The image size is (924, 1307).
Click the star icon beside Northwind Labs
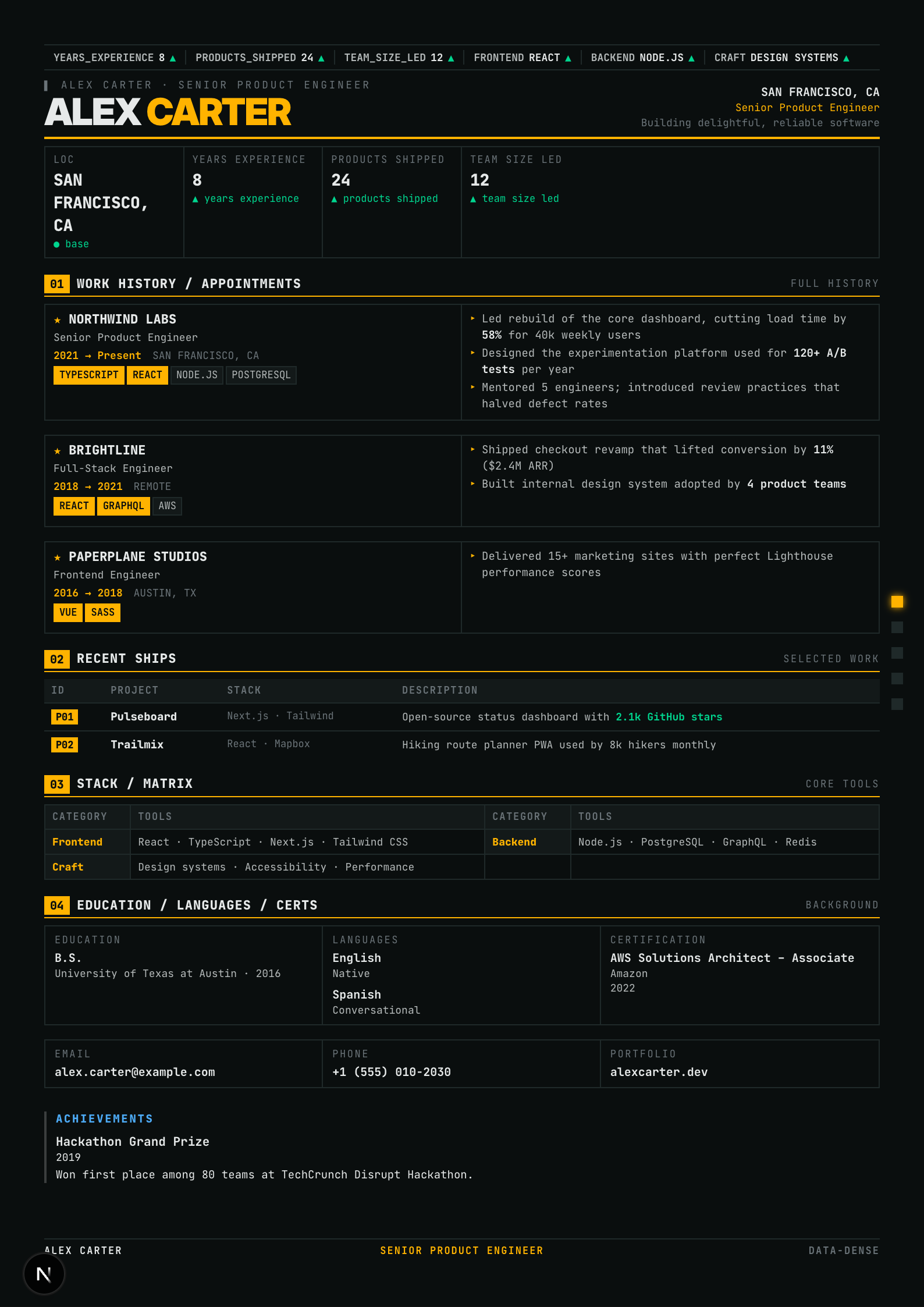(58, 320)
